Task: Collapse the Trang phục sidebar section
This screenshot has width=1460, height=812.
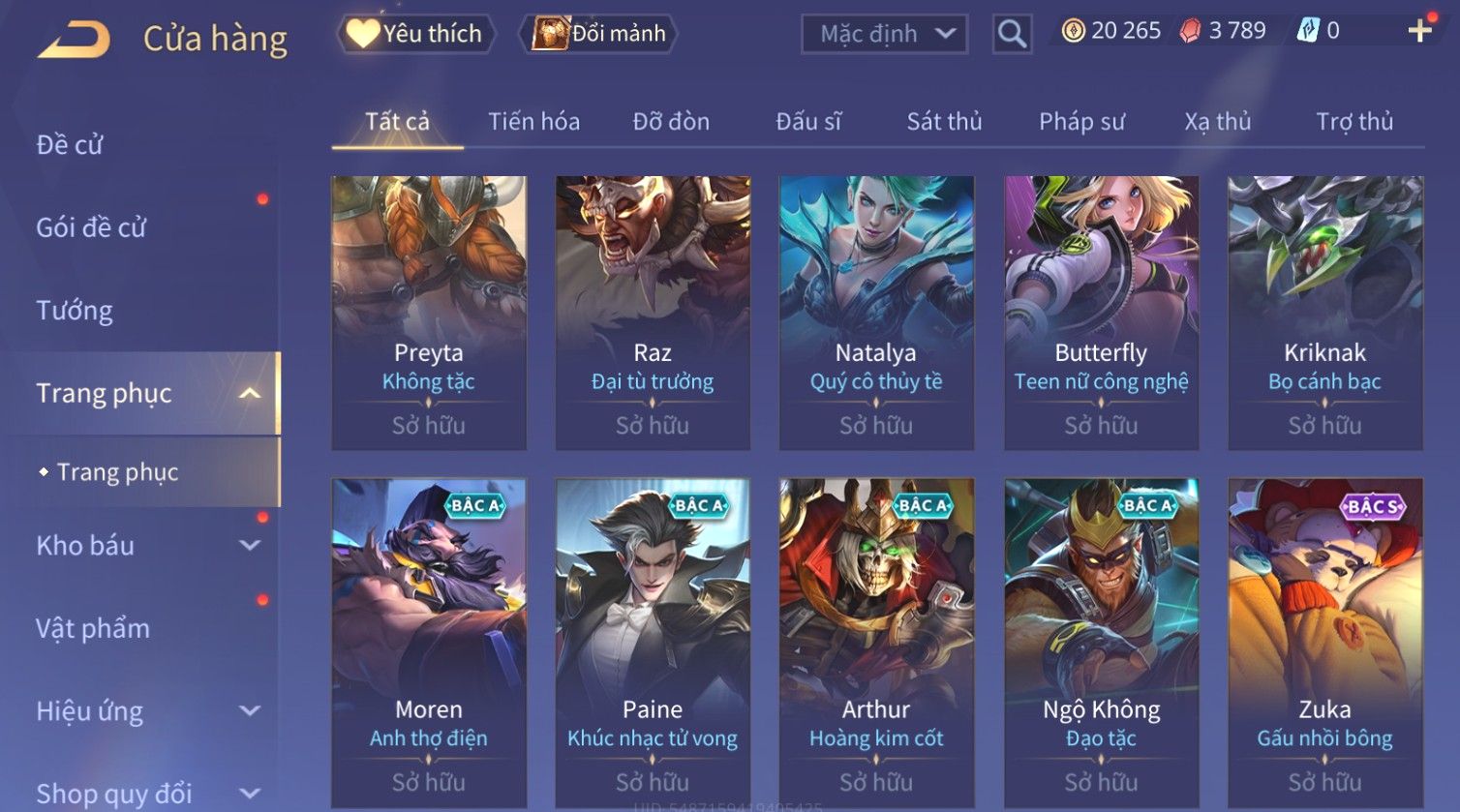Action: coord(250,393)
